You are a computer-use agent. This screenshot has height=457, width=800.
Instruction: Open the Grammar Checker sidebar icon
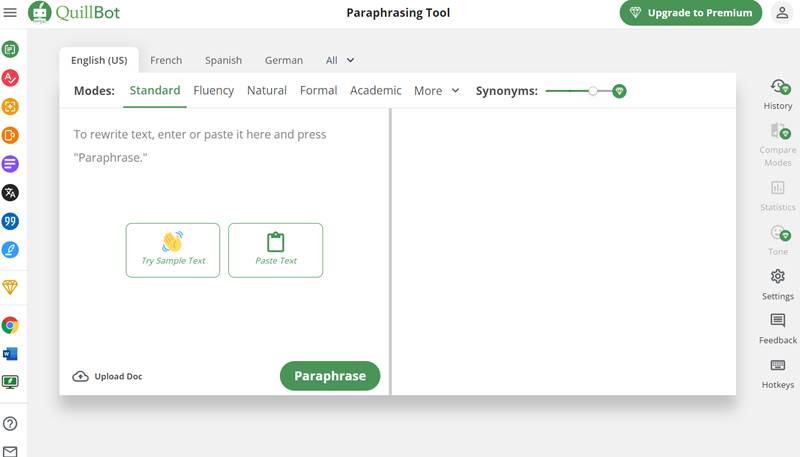pyautogui.click(x=10, y=78)
